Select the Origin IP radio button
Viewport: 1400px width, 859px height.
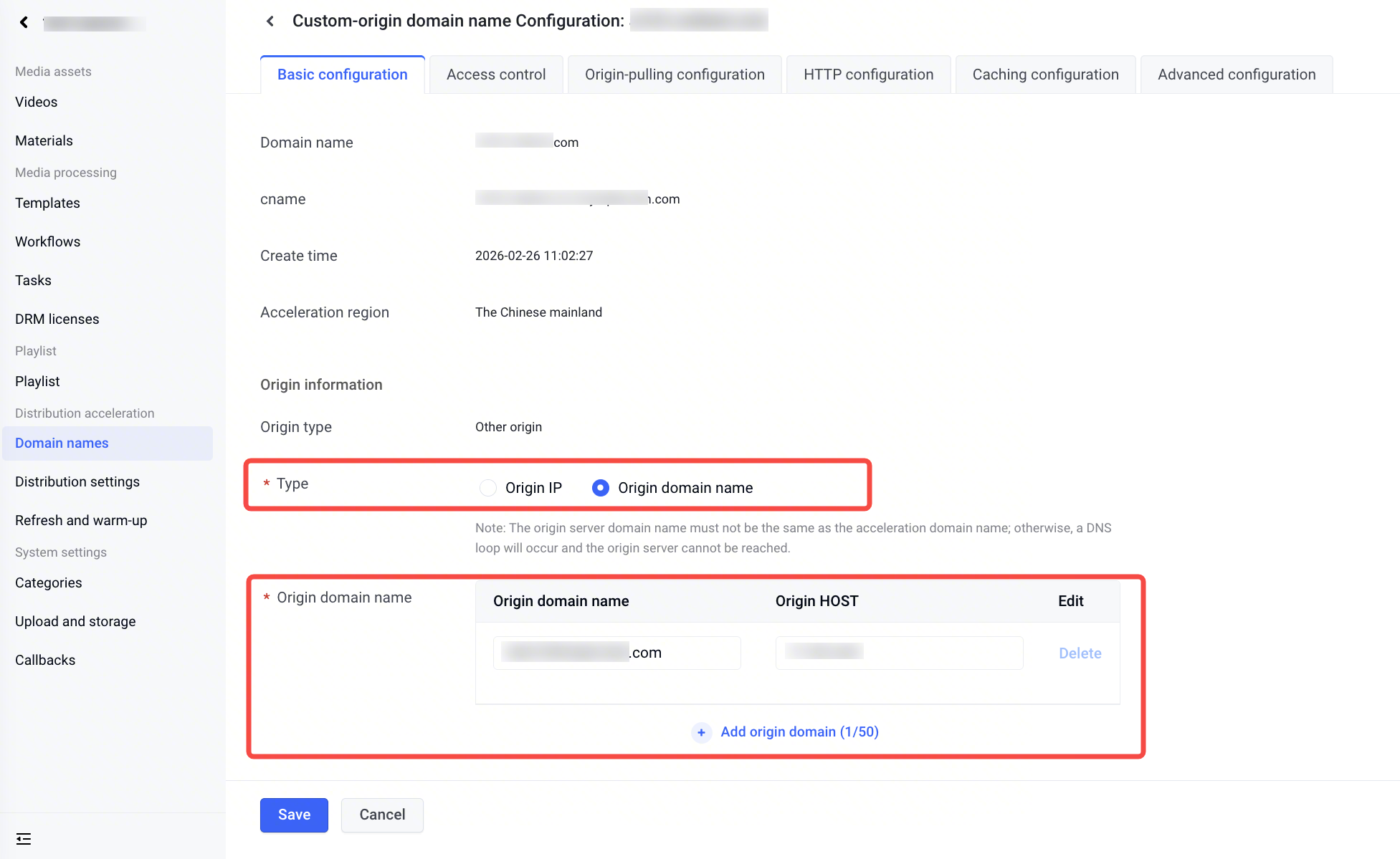click(488, 488)
